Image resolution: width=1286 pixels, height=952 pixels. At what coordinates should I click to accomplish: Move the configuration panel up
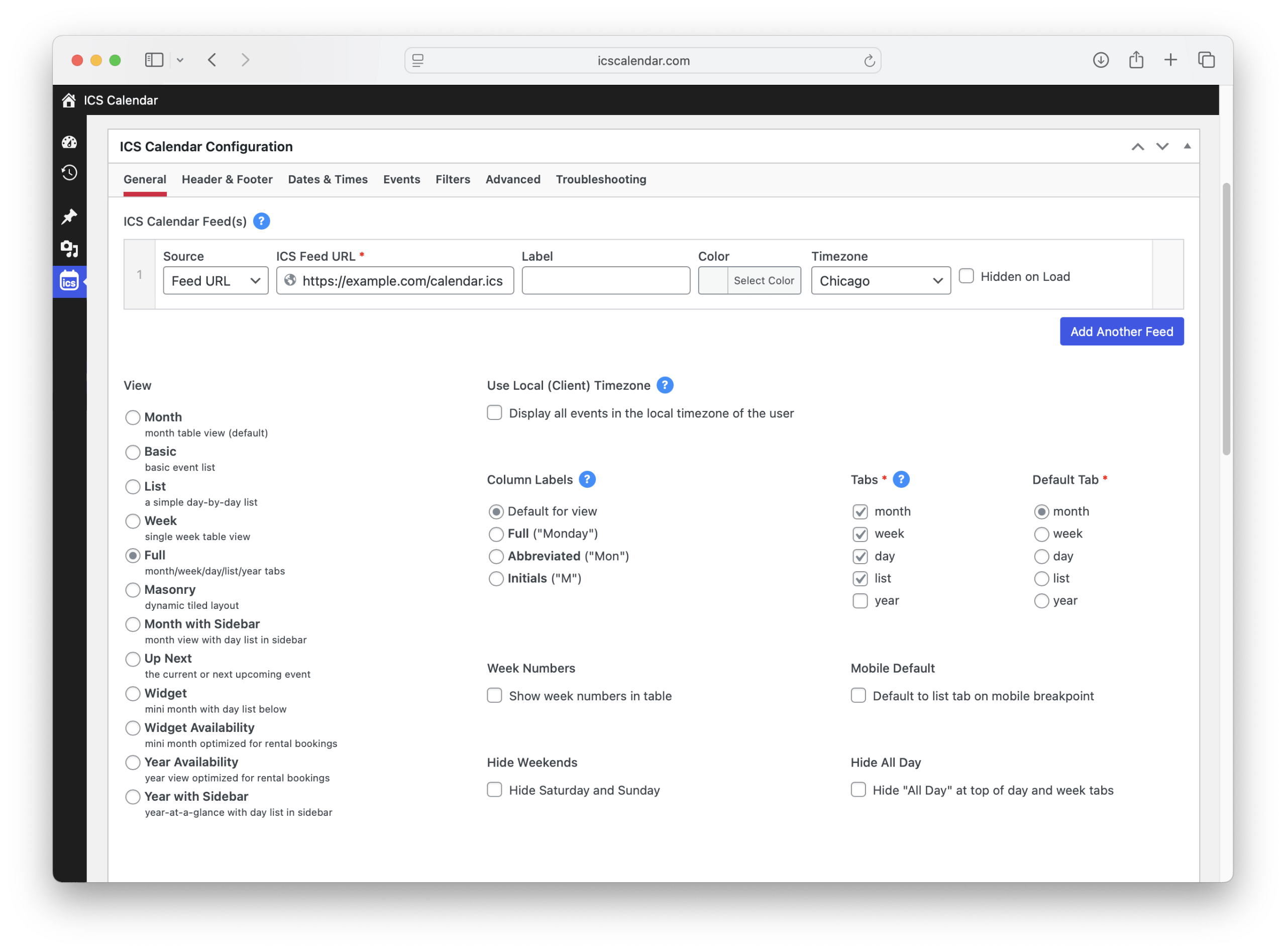(1138, 146)
